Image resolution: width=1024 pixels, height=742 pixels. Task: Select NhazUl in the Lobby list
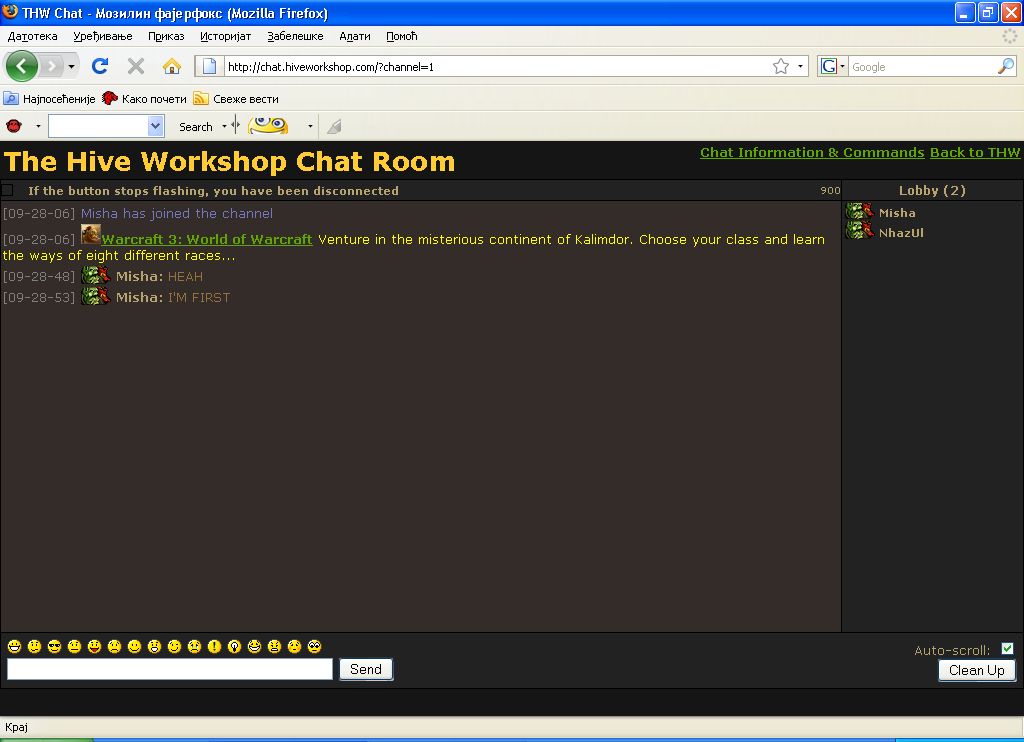point(901,233)
